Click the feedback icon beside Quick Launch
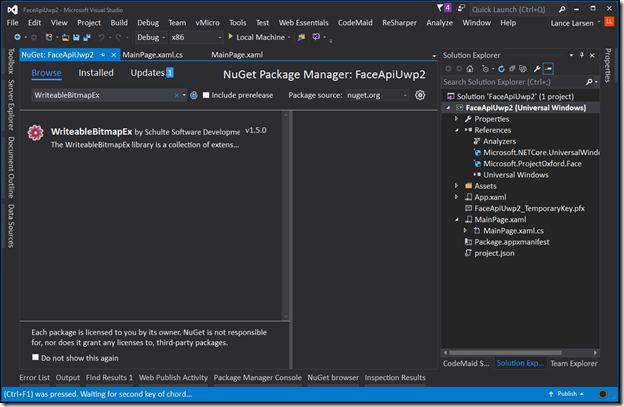This screenshot has width=624, height=407. pos(461,8)
